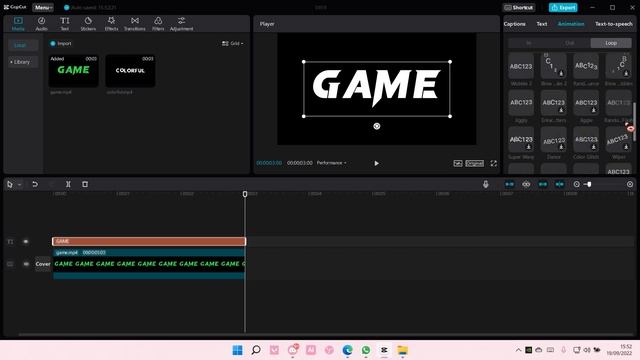Select the Out animation tab
Screen dimensions: 640x360
(570, 43)
